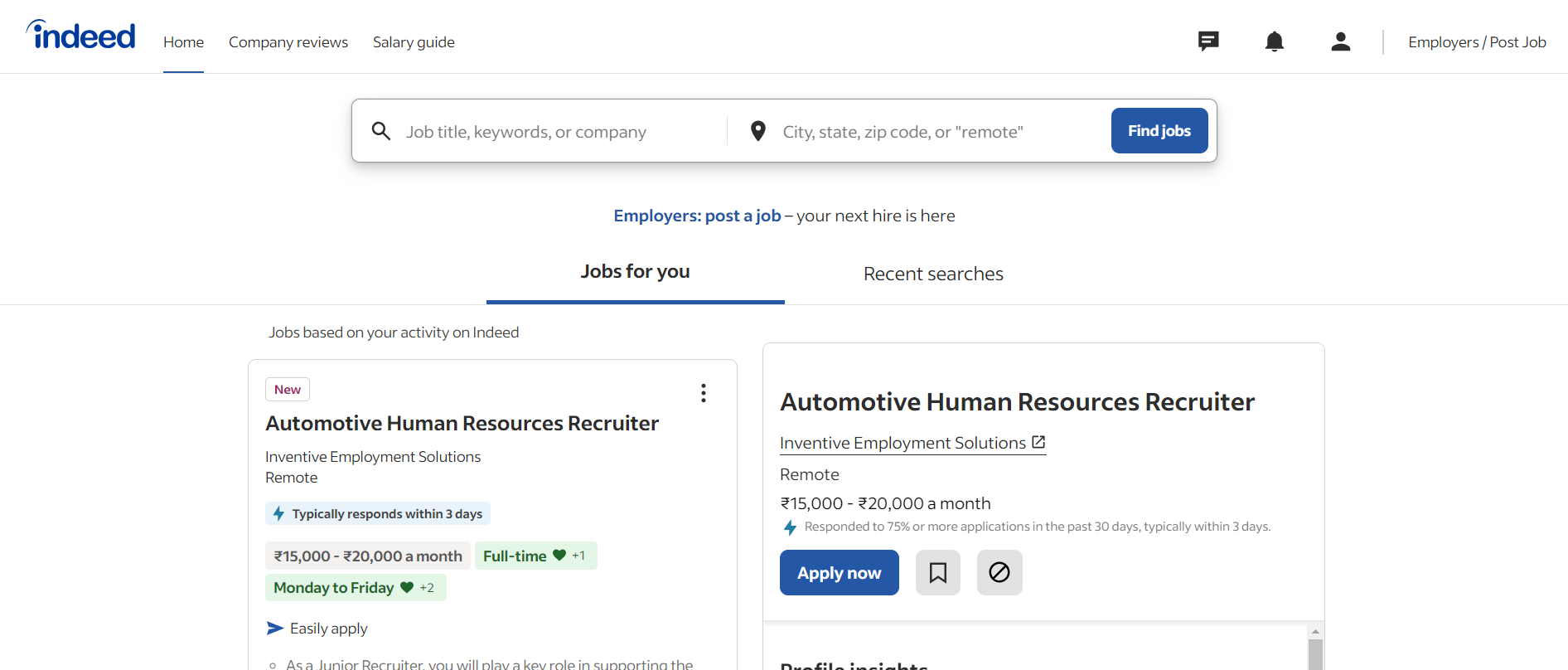Image resolution: width=1568 pixels, height=670 pixels.
Task: Open Company reviews in navigation
Action: [x=288, y=42]
